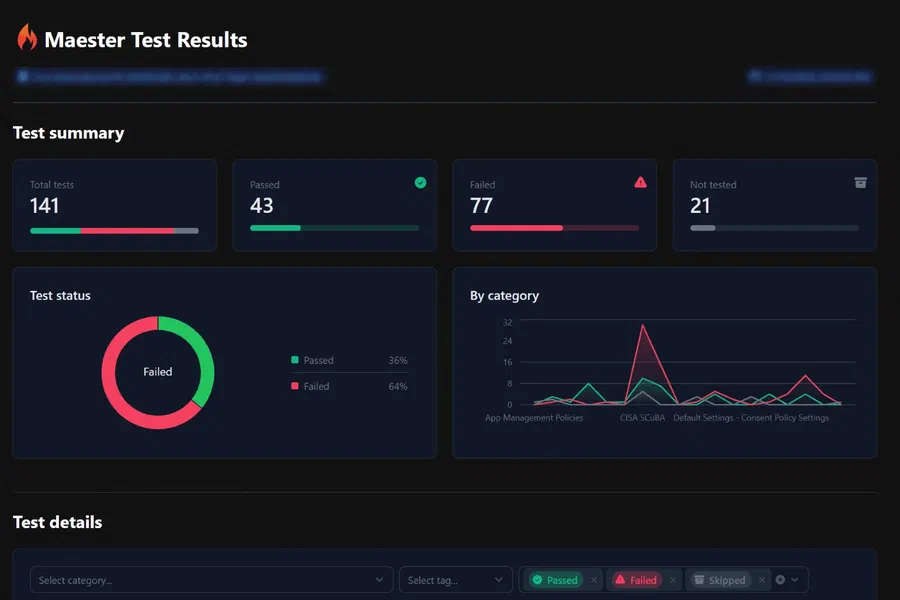Click the not tested count "21"
The image size is (900, 600).
700,206
